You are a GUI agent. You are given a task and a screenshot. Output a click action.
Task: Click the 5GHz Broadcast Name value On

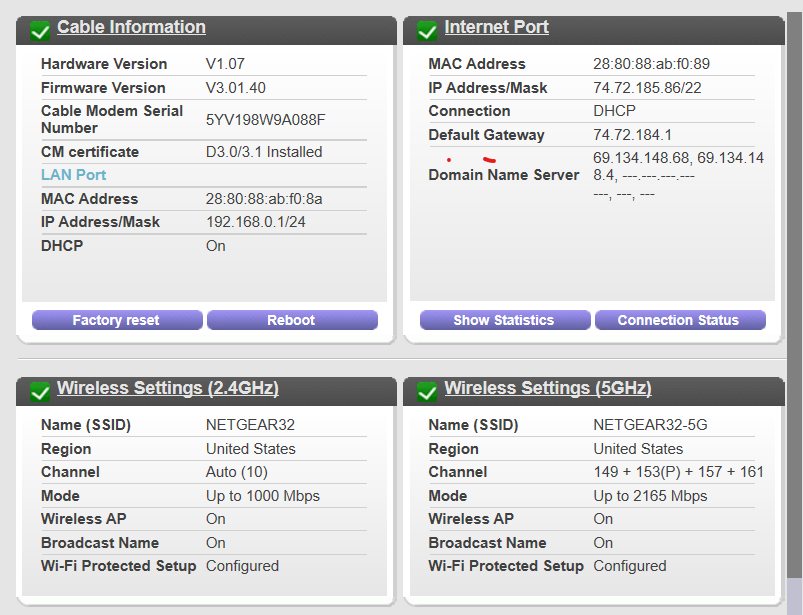[603, 543]
